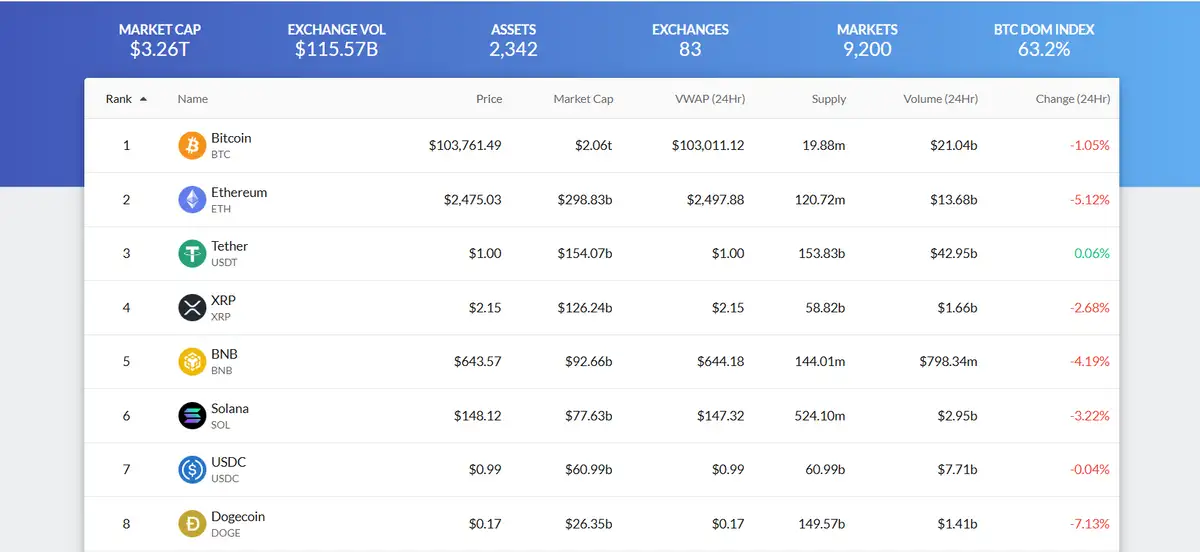1200x552 pixels.
Task: Click Bitcoin price $103,761.49
Action: coord(465,145)
